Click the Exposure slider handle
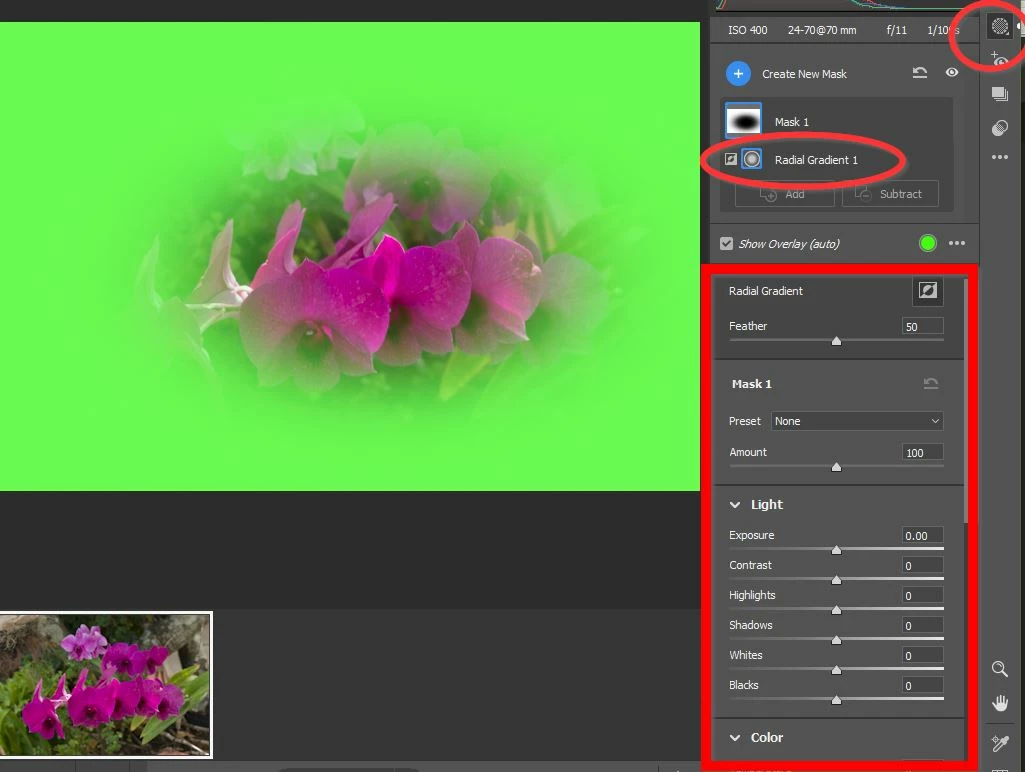The image size is (1025, 772). point(836,550)
